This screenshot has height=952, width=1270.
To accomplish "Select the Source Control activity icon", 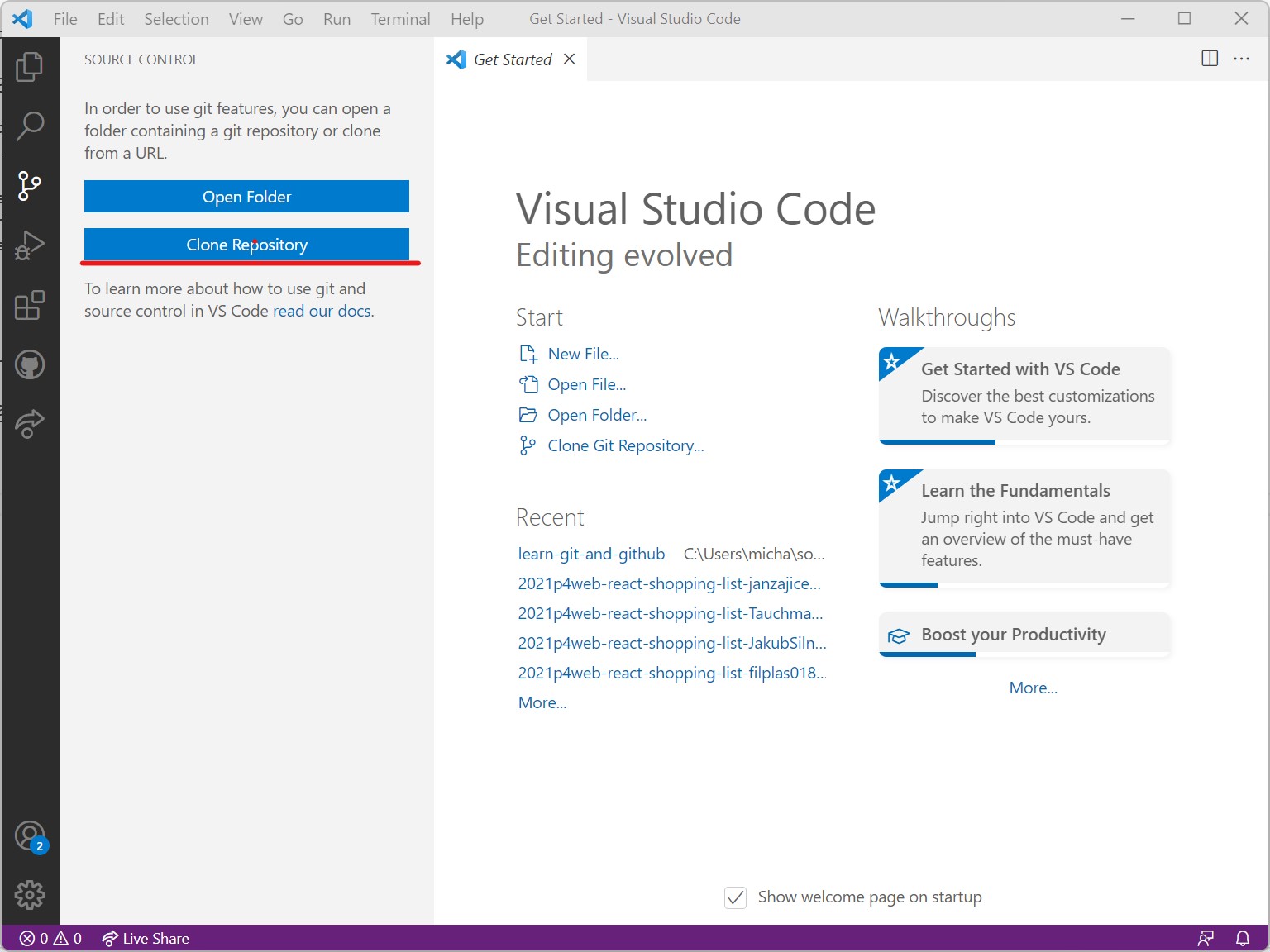I will coord(30,185).
